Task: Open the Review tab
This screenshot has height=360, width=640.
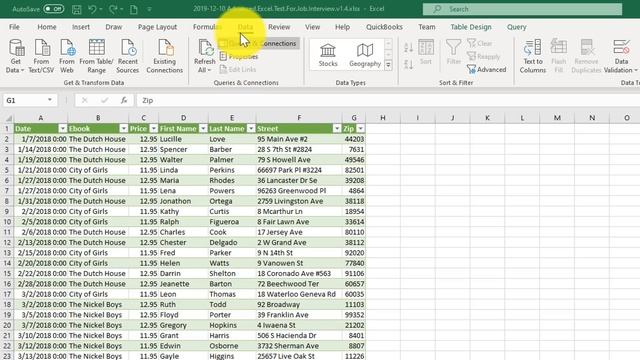Action: coord(279,27)
